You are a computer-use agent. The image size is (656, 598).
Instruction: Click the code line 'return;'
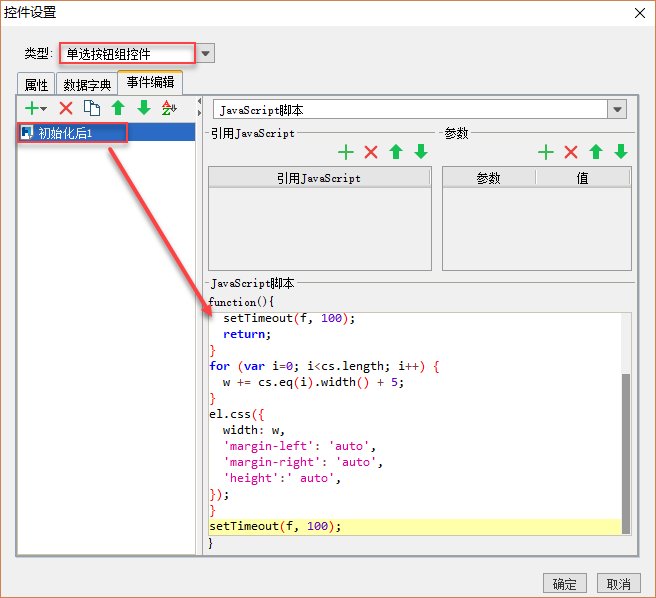tap(247, 334)
